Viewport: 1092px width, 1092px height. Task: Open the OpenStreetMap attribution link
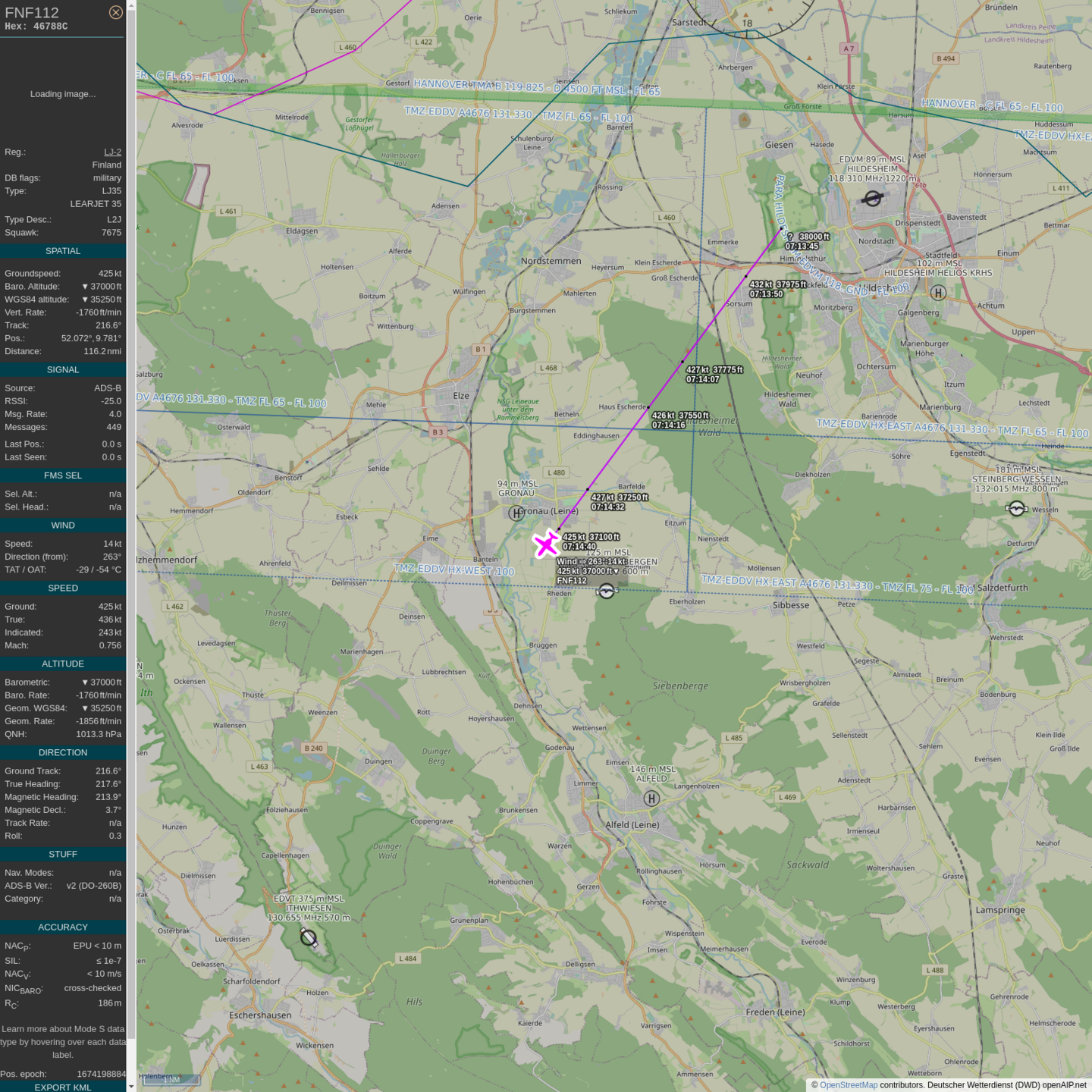[x=848, y=1085]
